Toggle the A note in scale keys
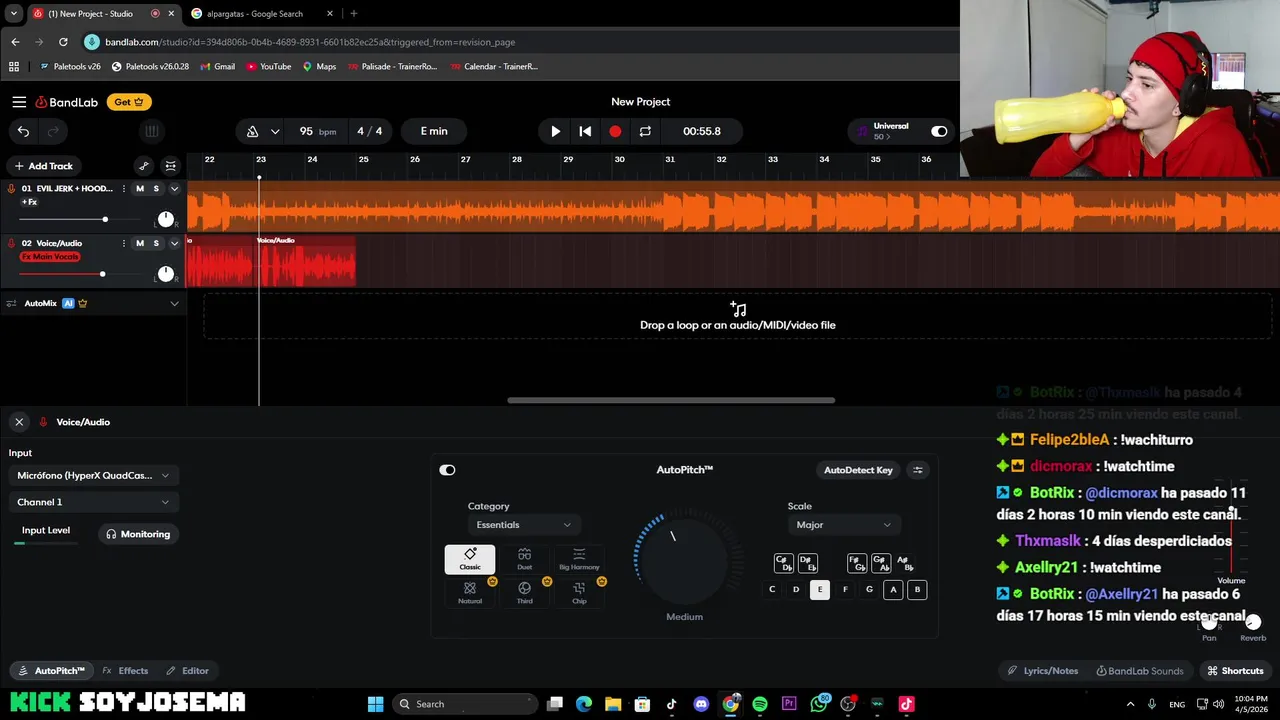Image resolution: width=1280 pixels, height=720 pixels. click(893, 589)
